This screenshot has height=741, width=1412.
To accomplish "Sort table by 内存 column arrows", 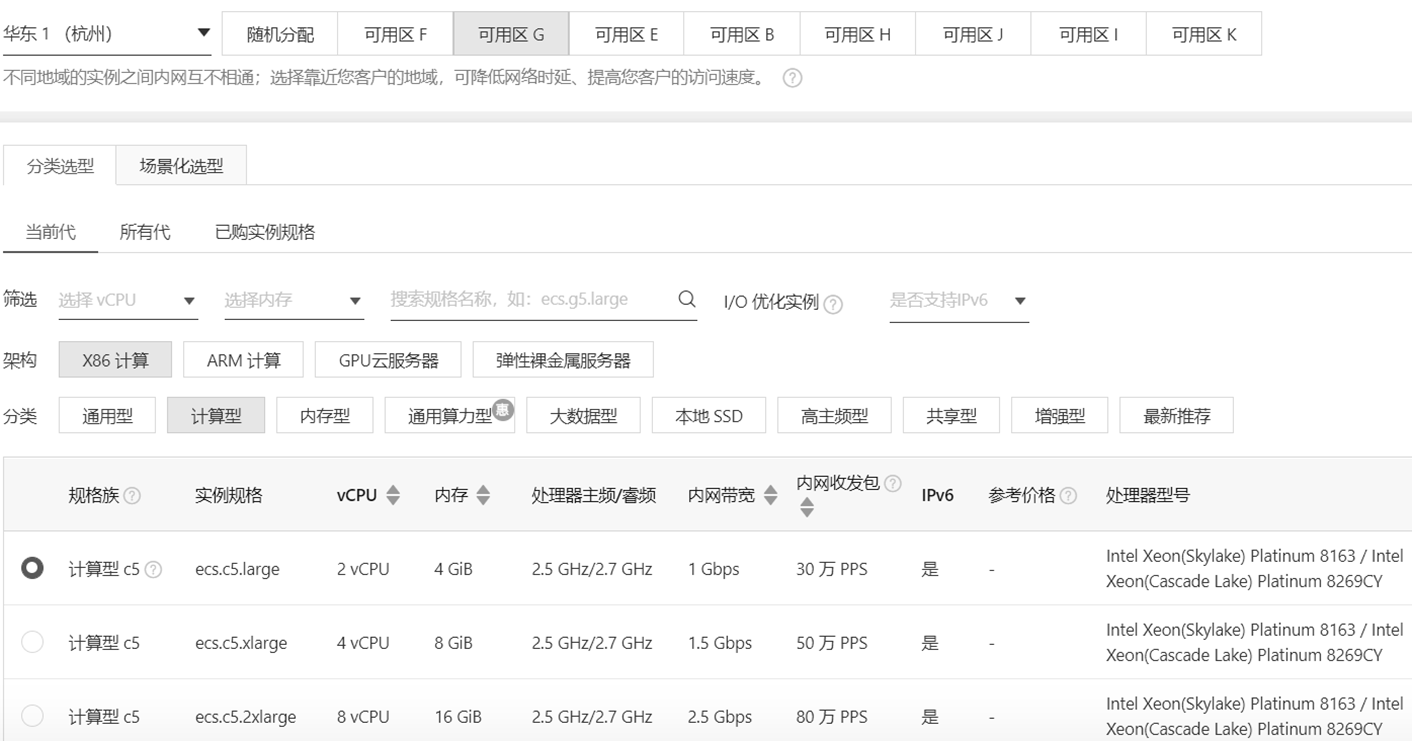I will (483, 495).
